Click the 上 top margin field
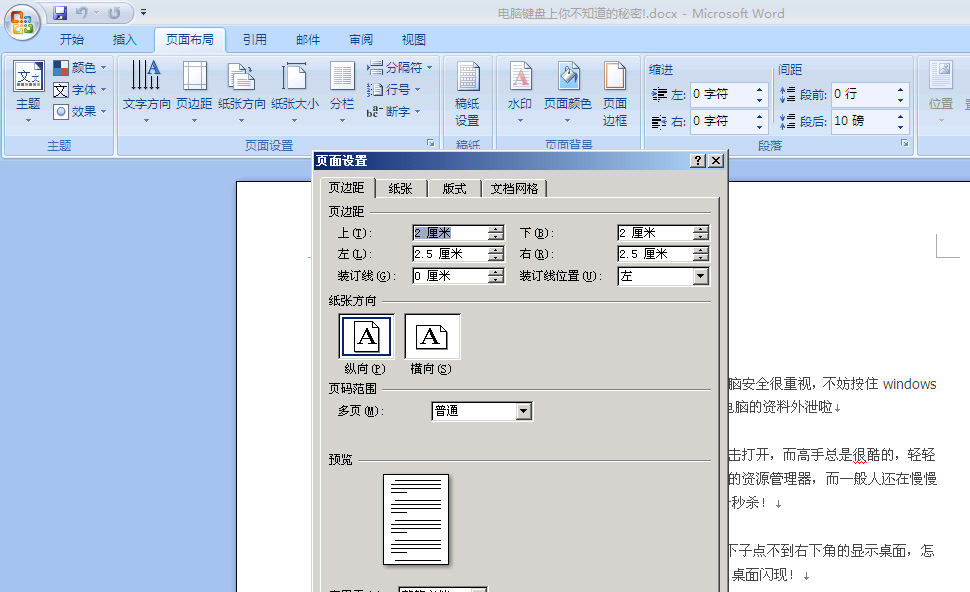This screenshot has width=970, height=592. (x=450, y=233)
